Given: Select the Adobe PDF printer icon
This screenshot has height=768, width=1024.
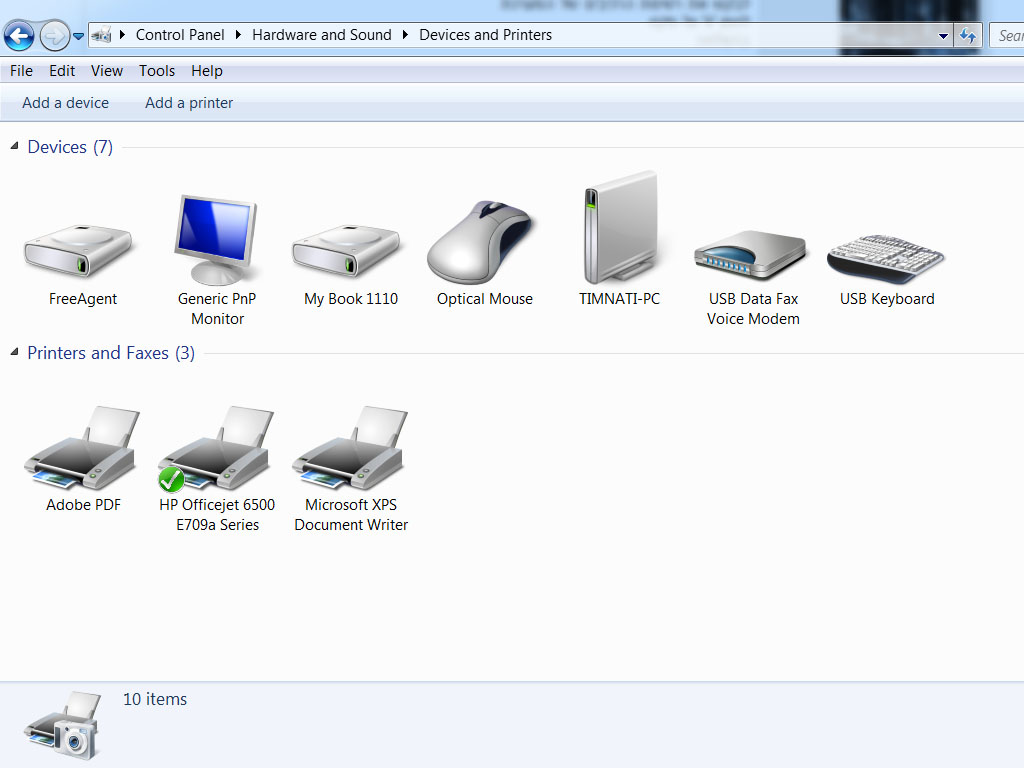Looking at the screenshot, I should (82, 447).
